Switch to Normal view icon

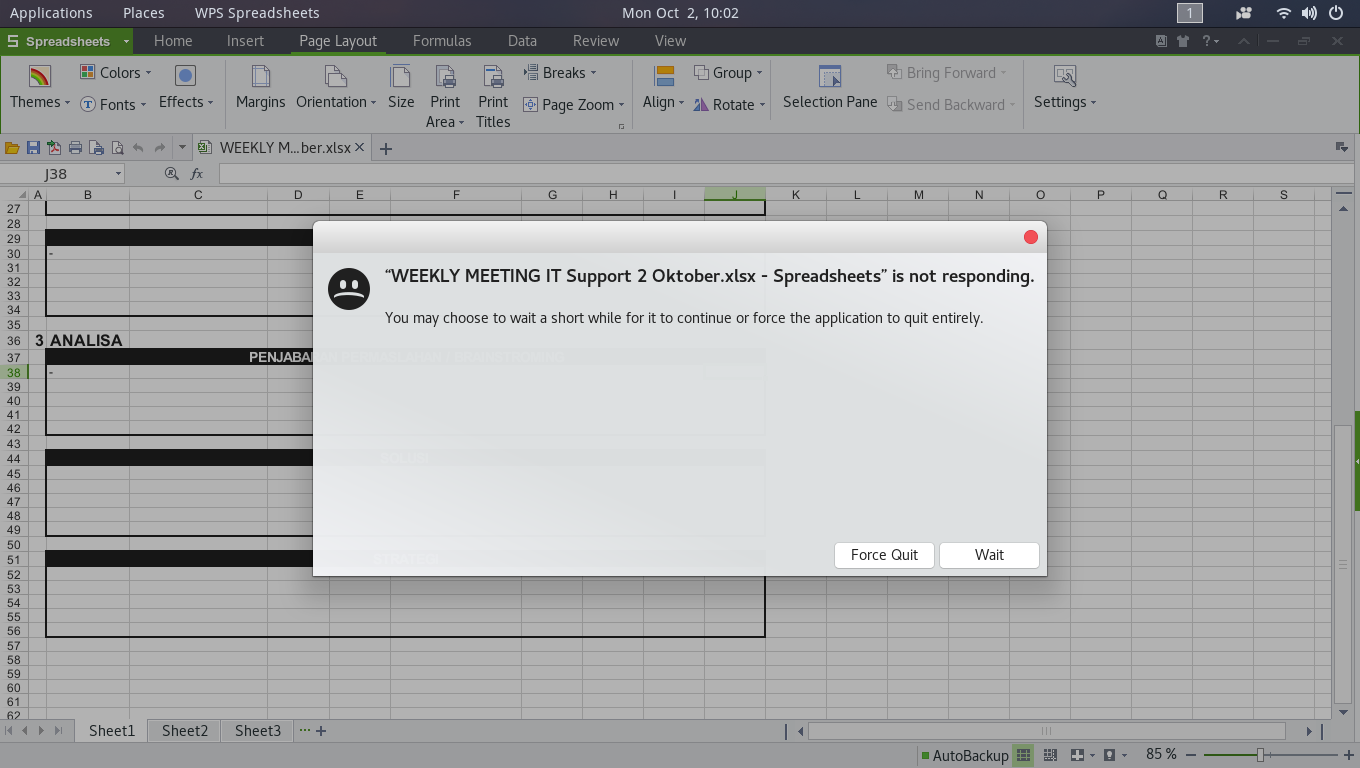[1023, 755]
